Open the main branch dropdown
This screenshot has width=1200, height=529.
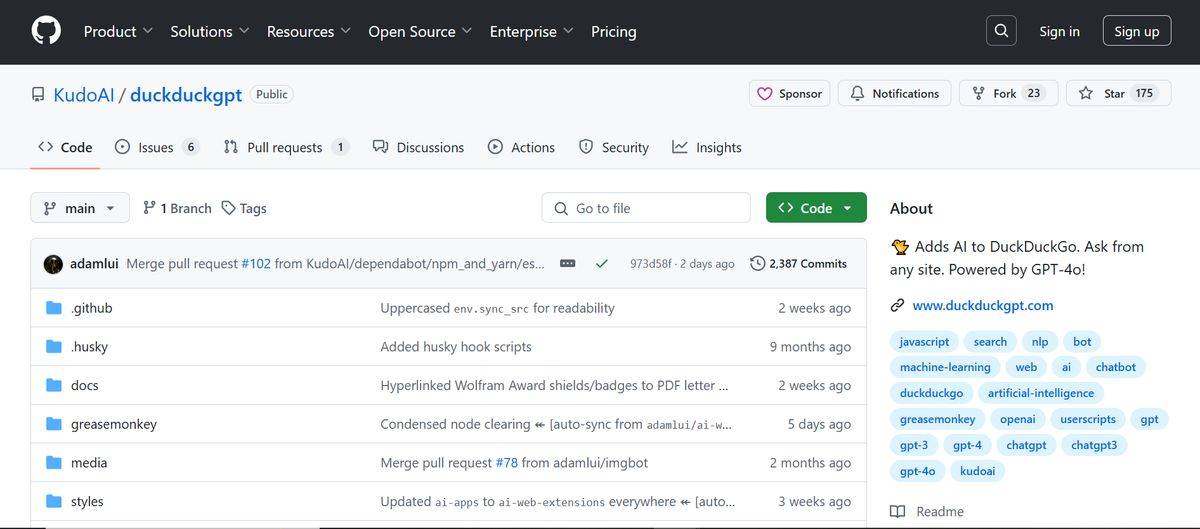(80, 208)
